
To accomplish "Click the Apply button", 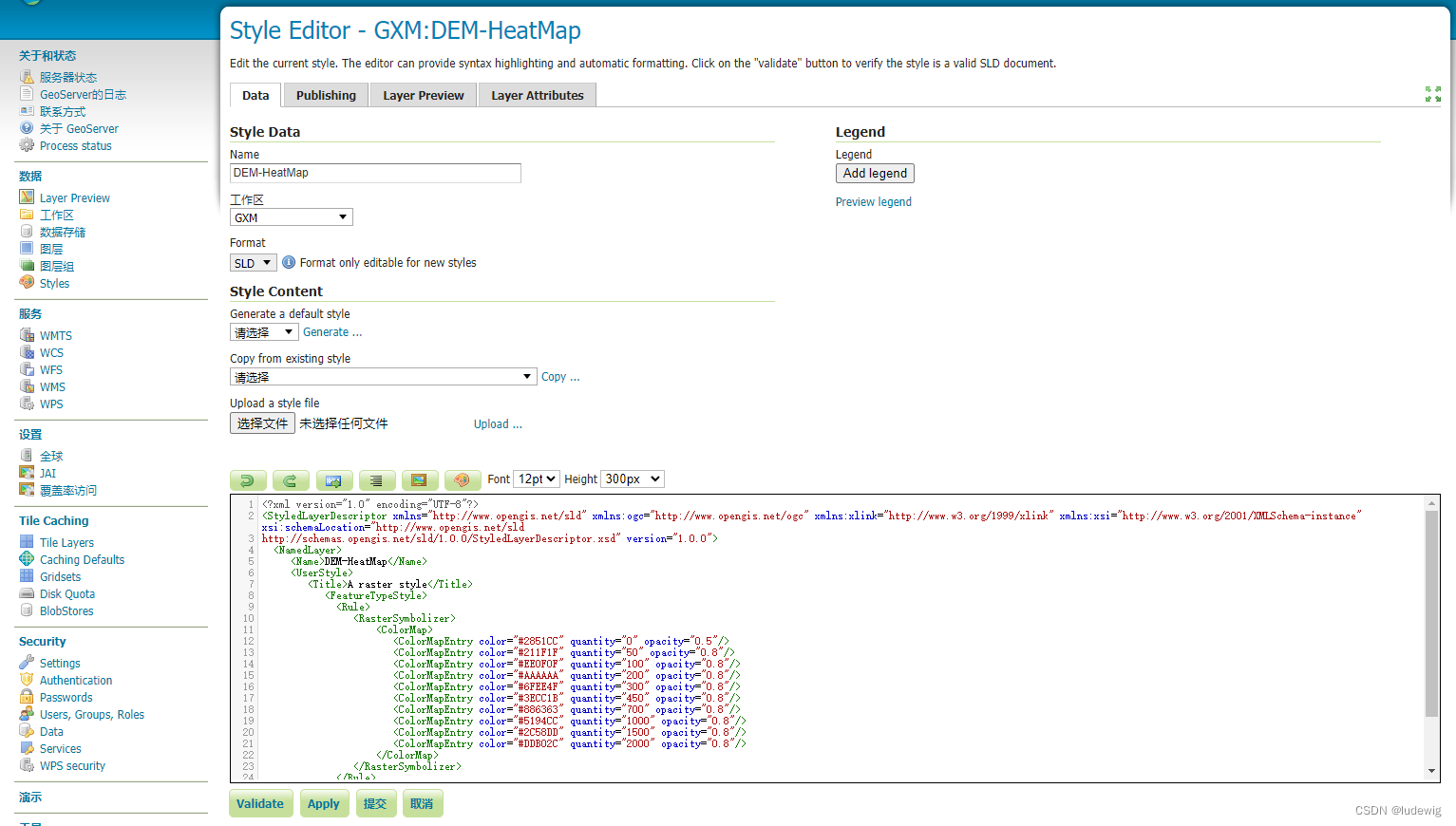I will (324, 803).
